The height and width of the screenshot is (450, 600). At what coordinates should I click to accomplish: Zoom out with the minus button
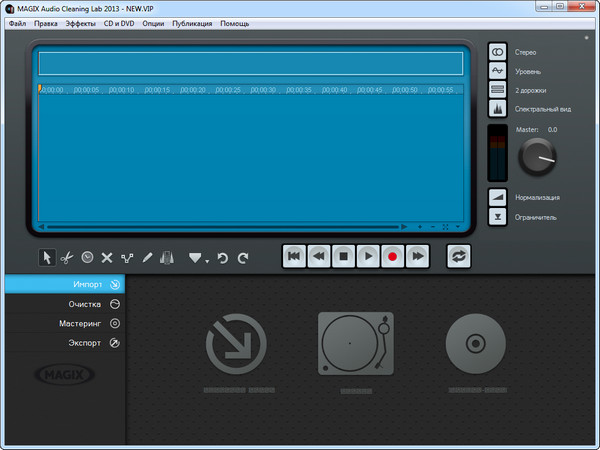[x=433, y=227]
